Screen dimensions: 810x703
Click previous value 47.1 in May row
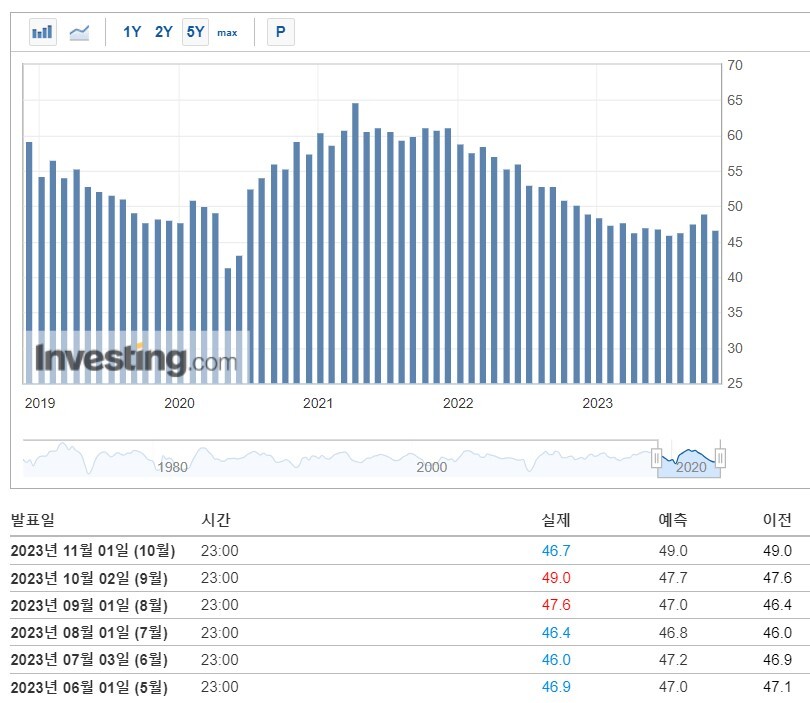tap(777, 687)
